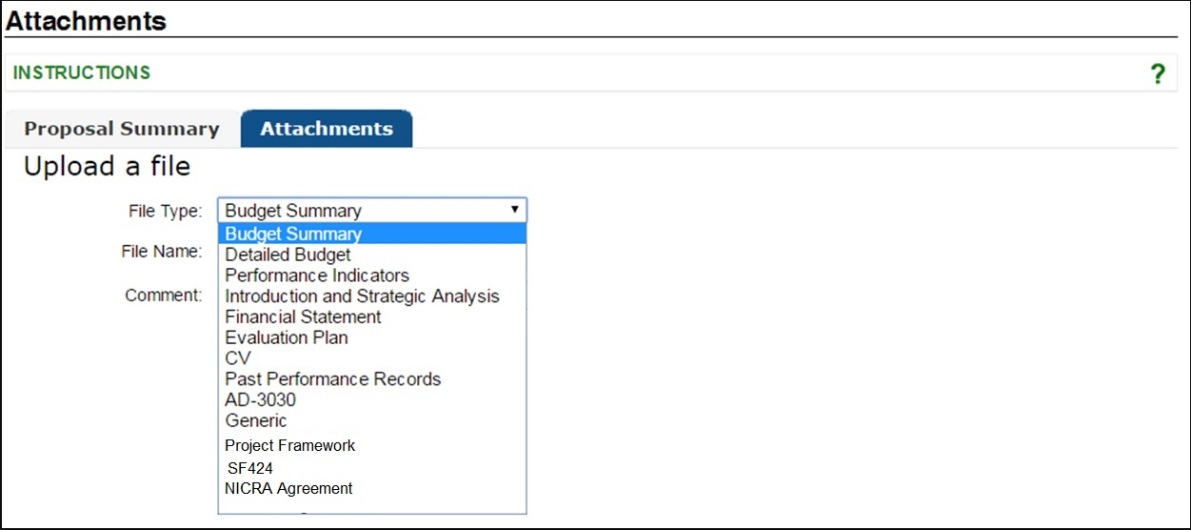Select the Attachments tab
Screen dimensions: 1191x530
[326, 129]
